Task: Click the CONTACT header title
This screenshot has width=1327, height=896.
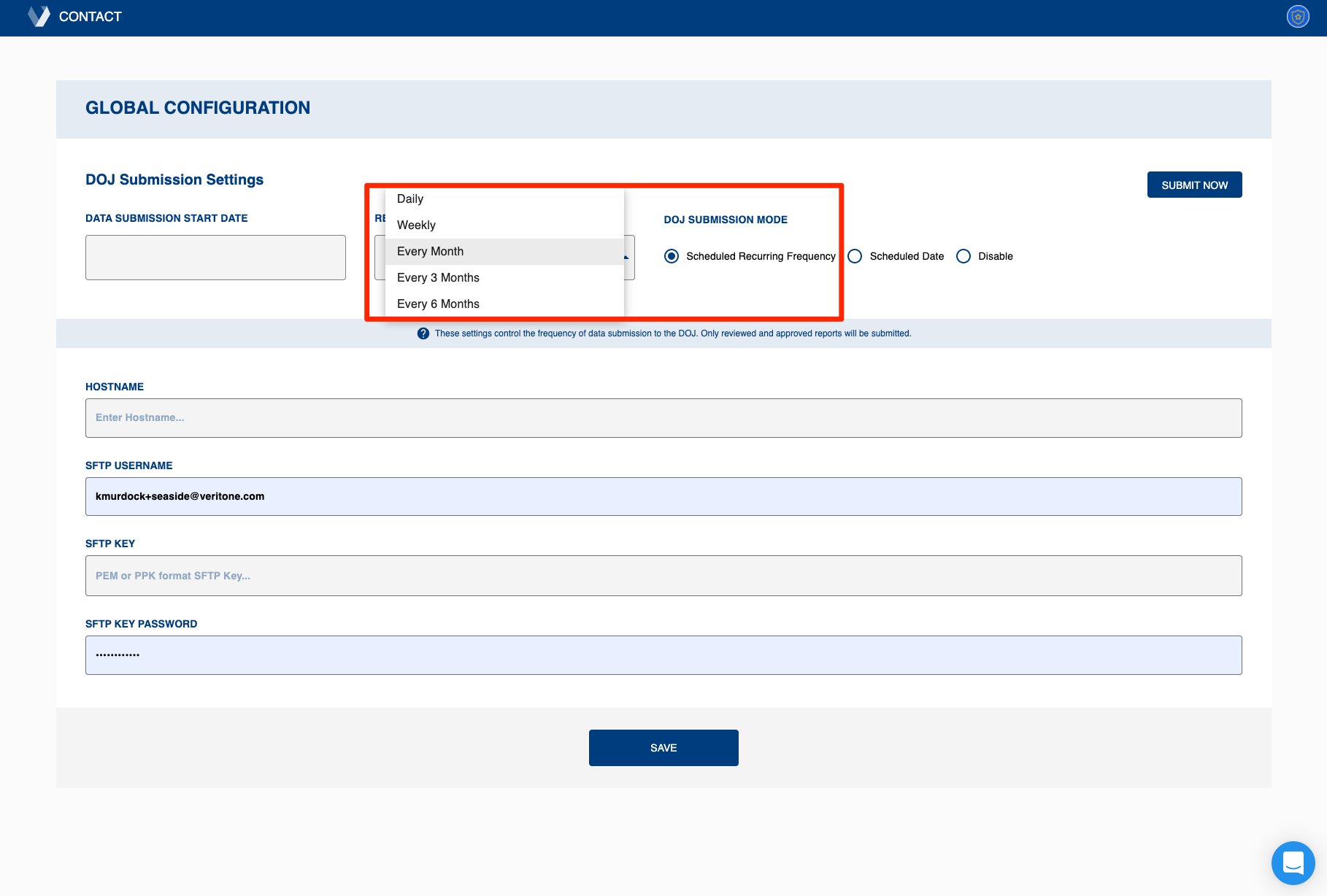Action: (x=90, y=17)
